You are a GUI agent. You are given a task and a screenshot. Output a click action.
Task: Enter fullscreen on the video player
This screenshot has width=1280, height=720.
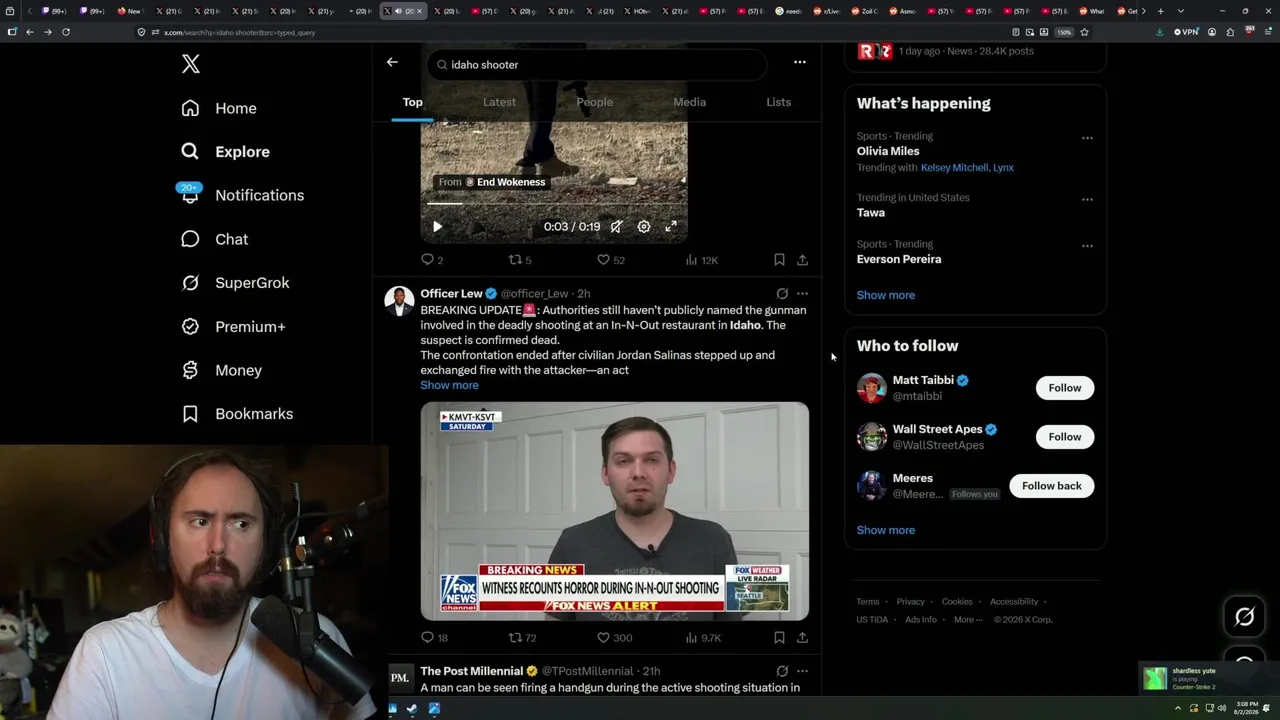(671, 227)
